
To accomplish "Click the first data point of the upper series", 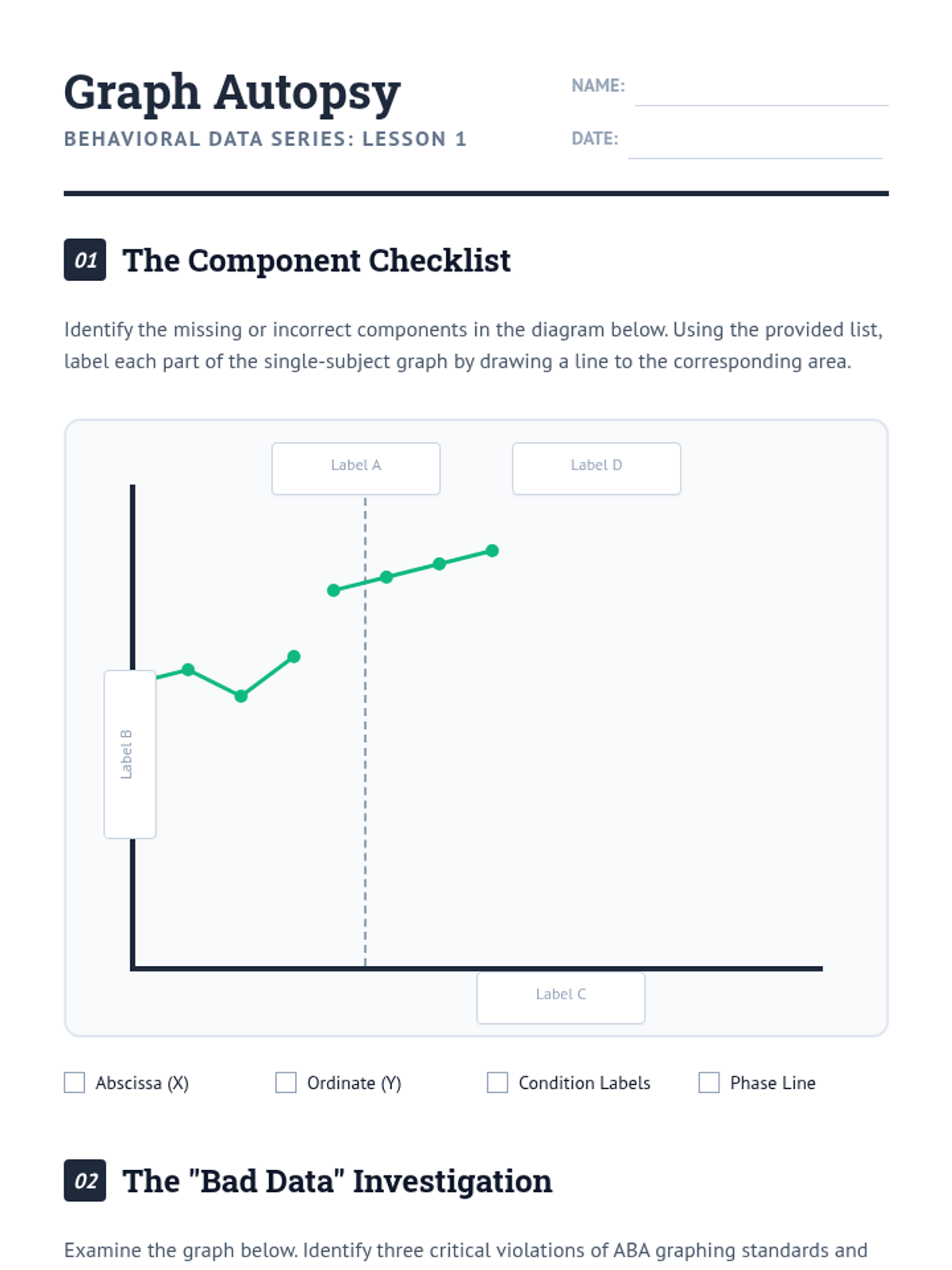I will pyautogui.click(x=334, y=591).
